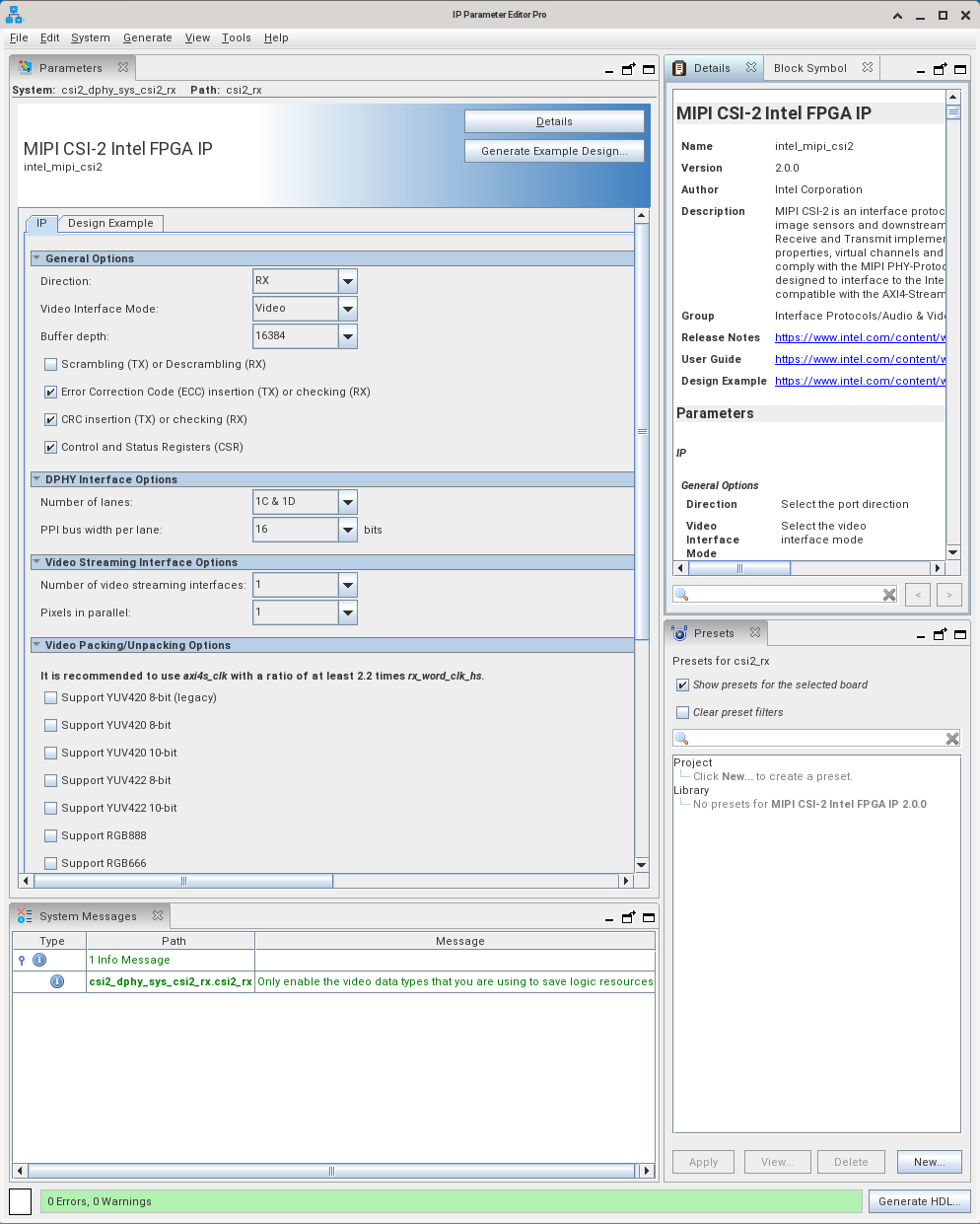Open Number of video streaming interfaces dropdown
The width and height of the screenshot is (980, 1224).
click(348, 585)
